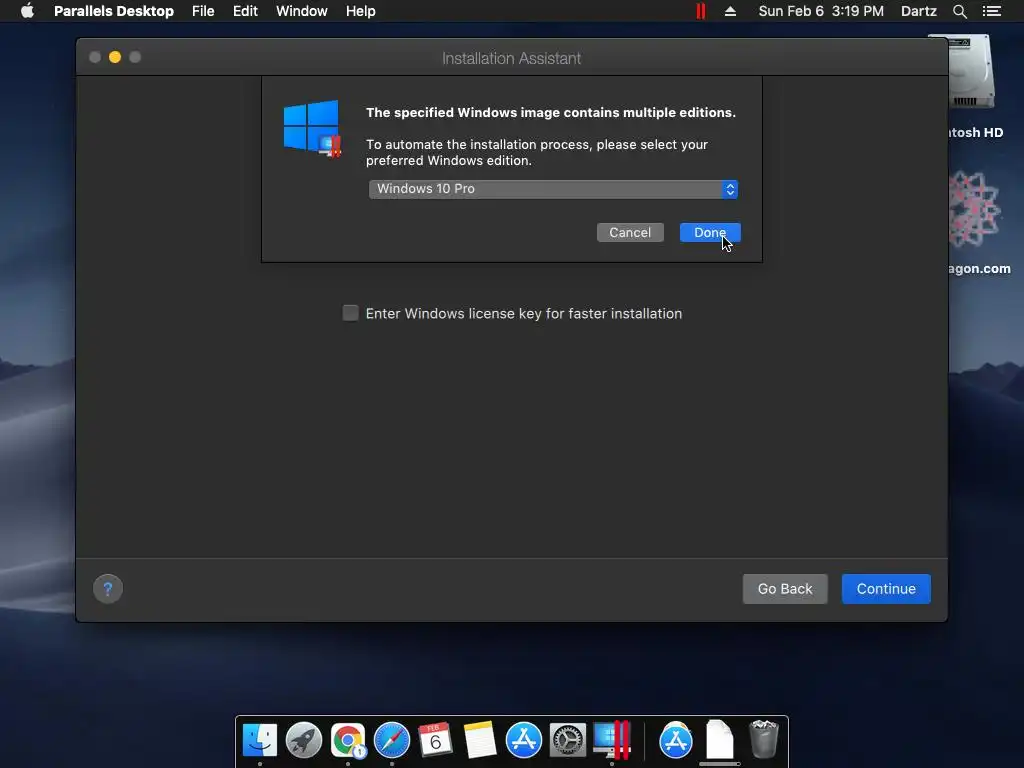The height and width of the screenshot is (768, 1024).
Task: Click the Continue button
Action: pos(886,588)
